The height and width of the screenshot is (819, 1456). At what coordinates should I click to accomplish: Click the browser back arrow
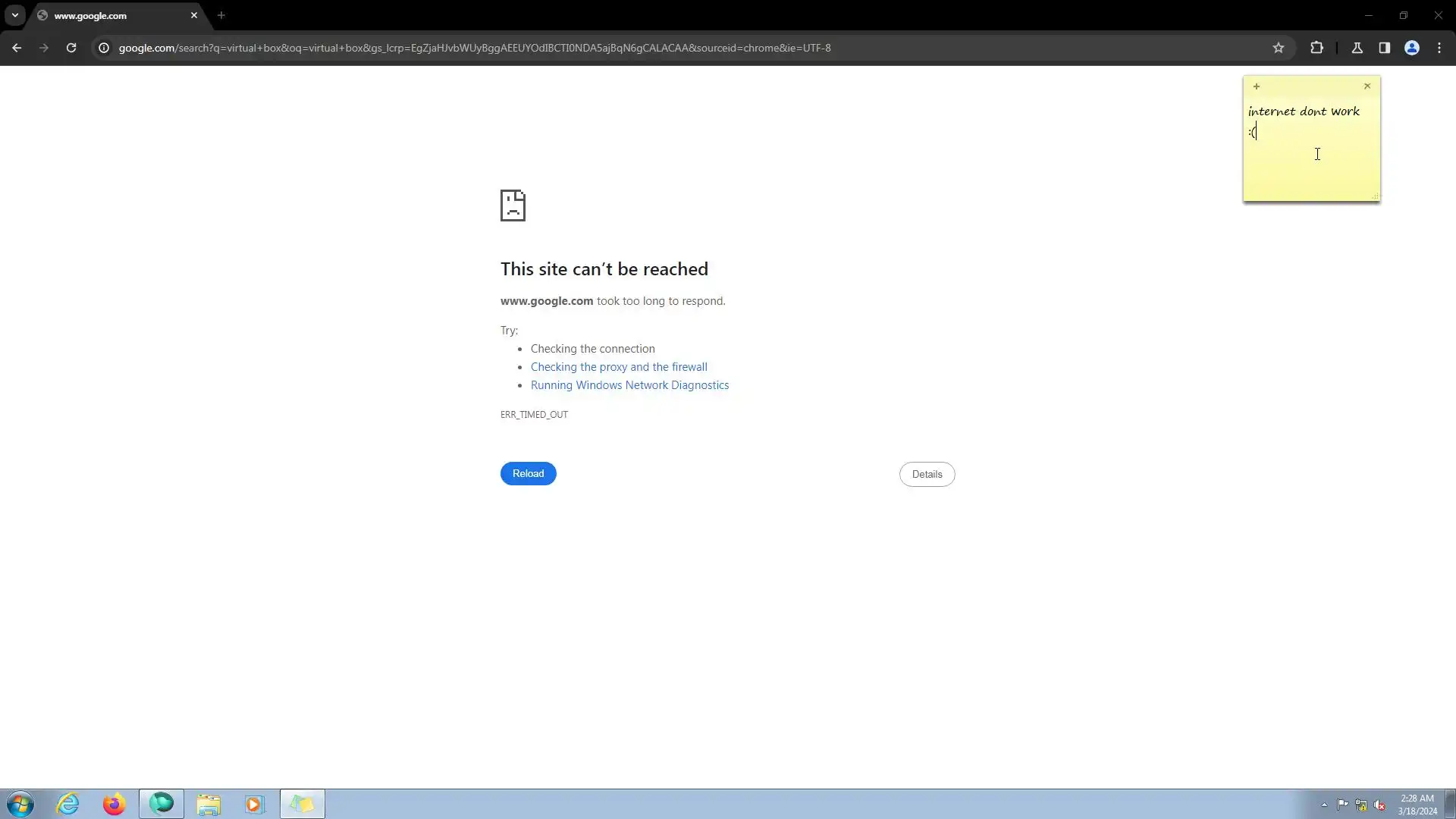[x=17, y=48]
